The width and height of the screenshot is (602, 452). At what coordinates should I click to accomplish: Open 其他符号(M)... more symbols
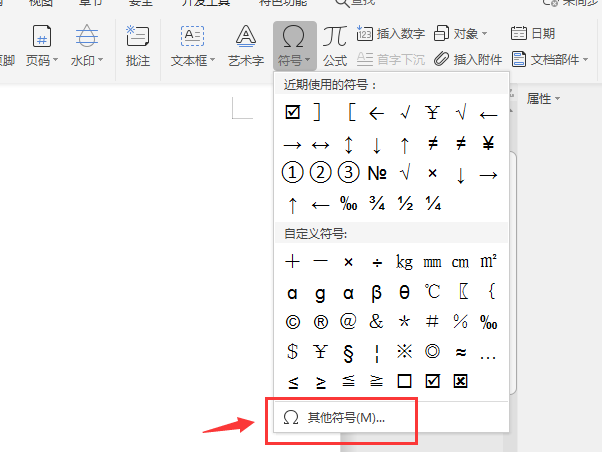(334, 417)
